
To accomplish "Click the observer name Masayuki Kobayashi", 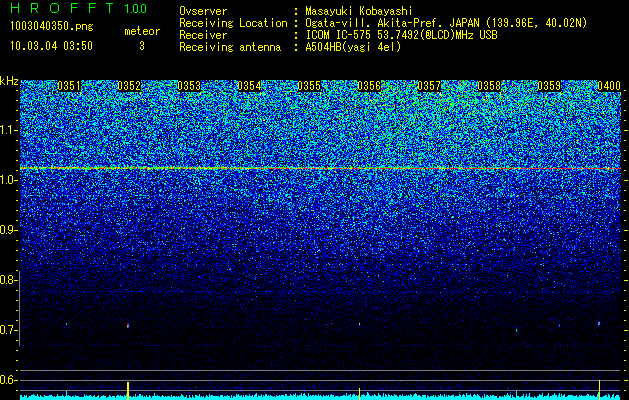I will tap(359, 11).
